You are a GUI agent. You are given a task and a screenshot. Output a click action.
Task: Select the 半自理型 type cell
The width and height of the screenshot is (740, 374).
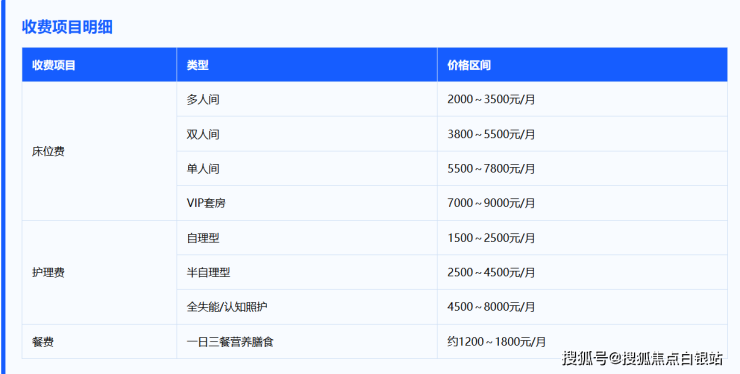[307, 272]
